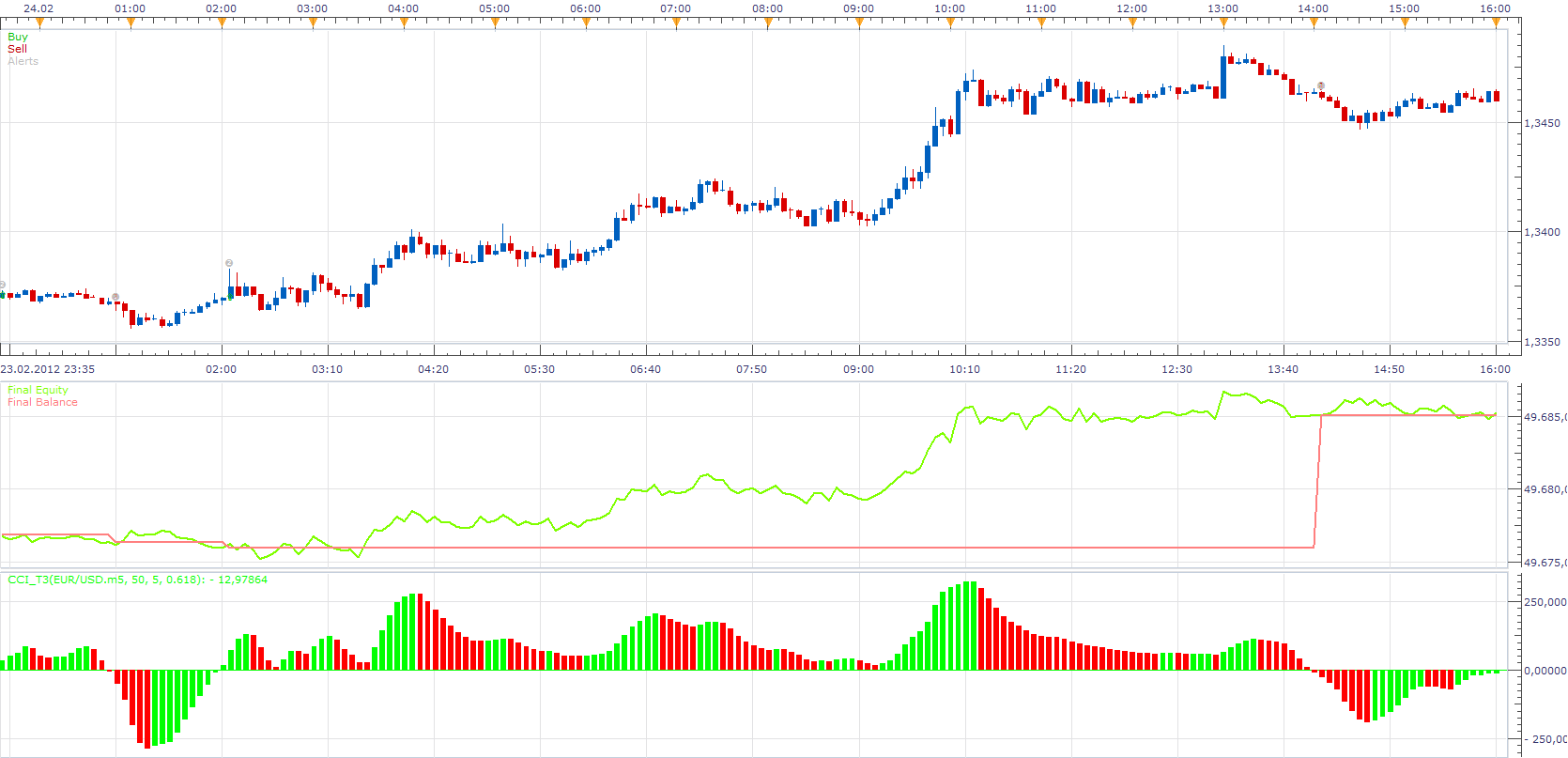Toggle the gray Alerts legend label
Screen dimensions: 1568x758
[23, 61]
